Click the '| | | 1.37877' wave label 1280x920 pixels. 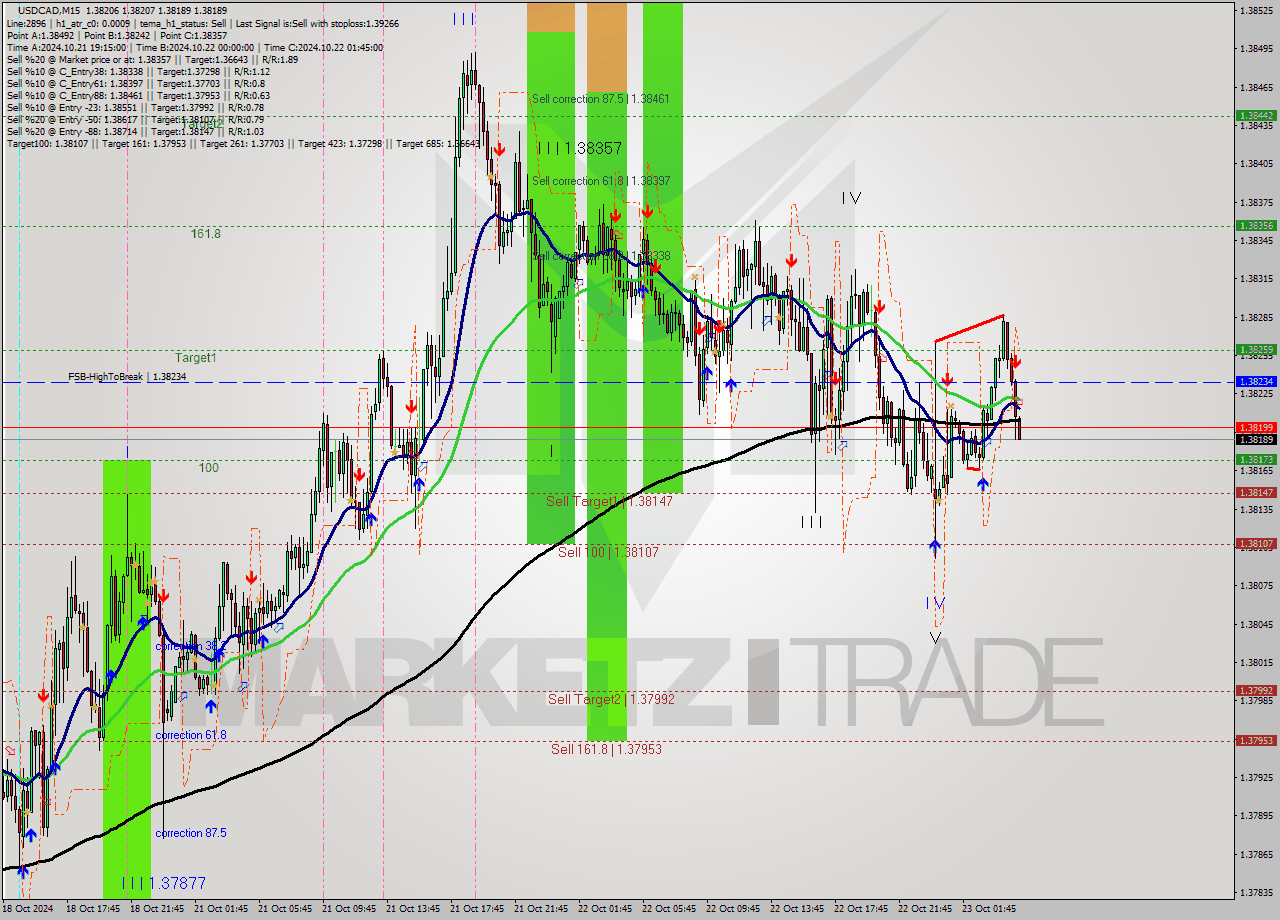163,883
